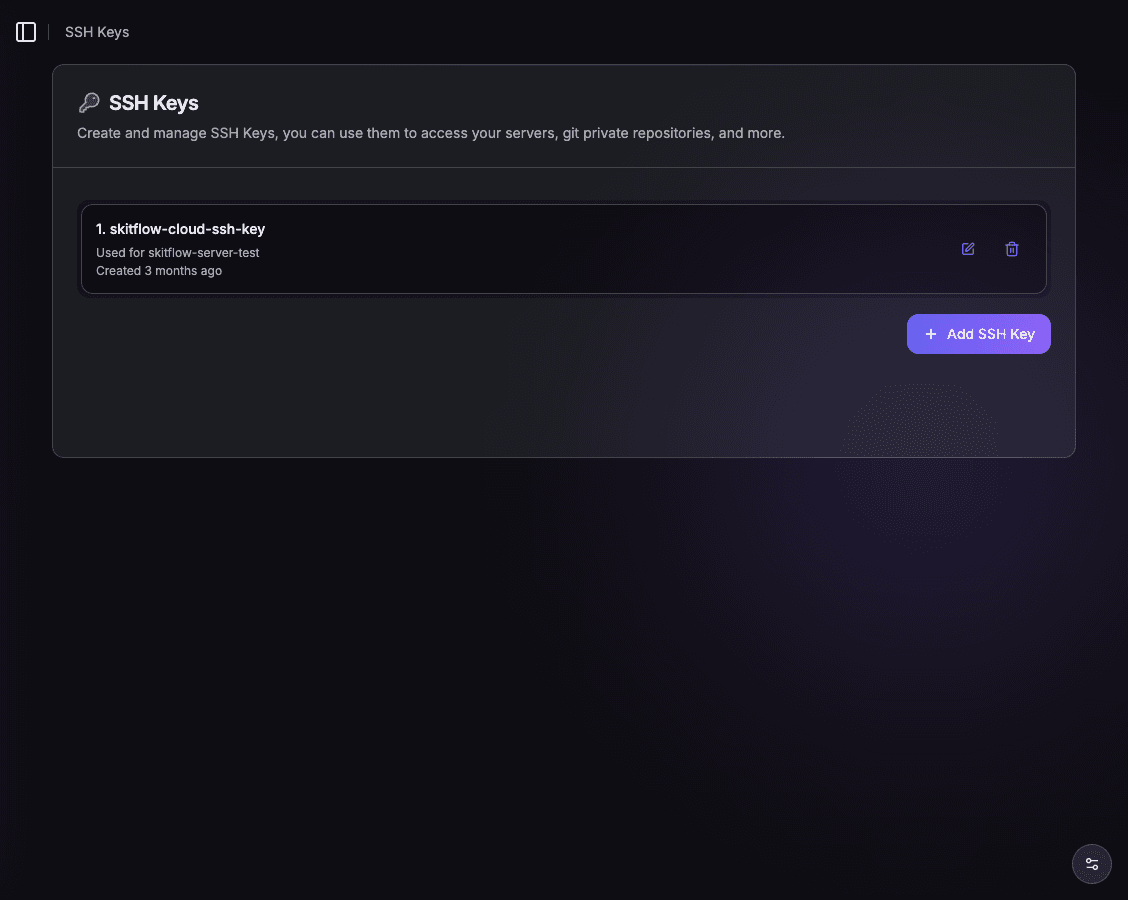Edit the skitflow-cloud-ssh-key entry

click(968, 249)
